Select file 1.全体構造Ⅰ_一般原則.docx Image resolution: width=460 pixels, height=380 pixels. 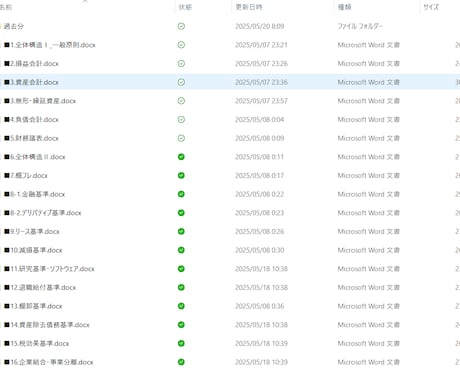click(x=50, y=45)
